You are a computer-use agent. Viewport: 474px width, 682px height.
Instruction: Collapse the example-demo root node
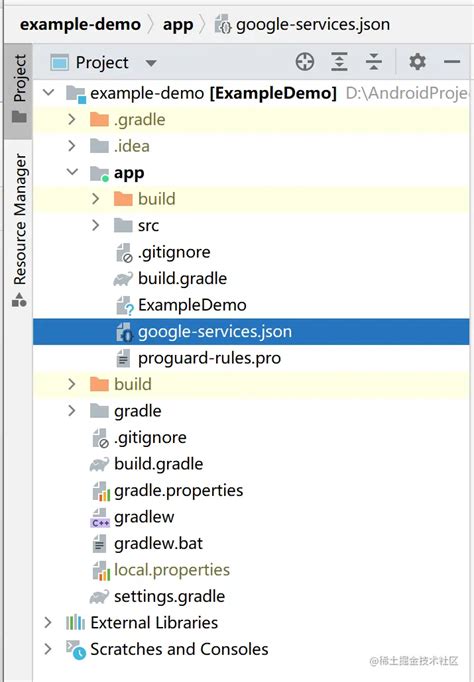click(x=48, y=93)
